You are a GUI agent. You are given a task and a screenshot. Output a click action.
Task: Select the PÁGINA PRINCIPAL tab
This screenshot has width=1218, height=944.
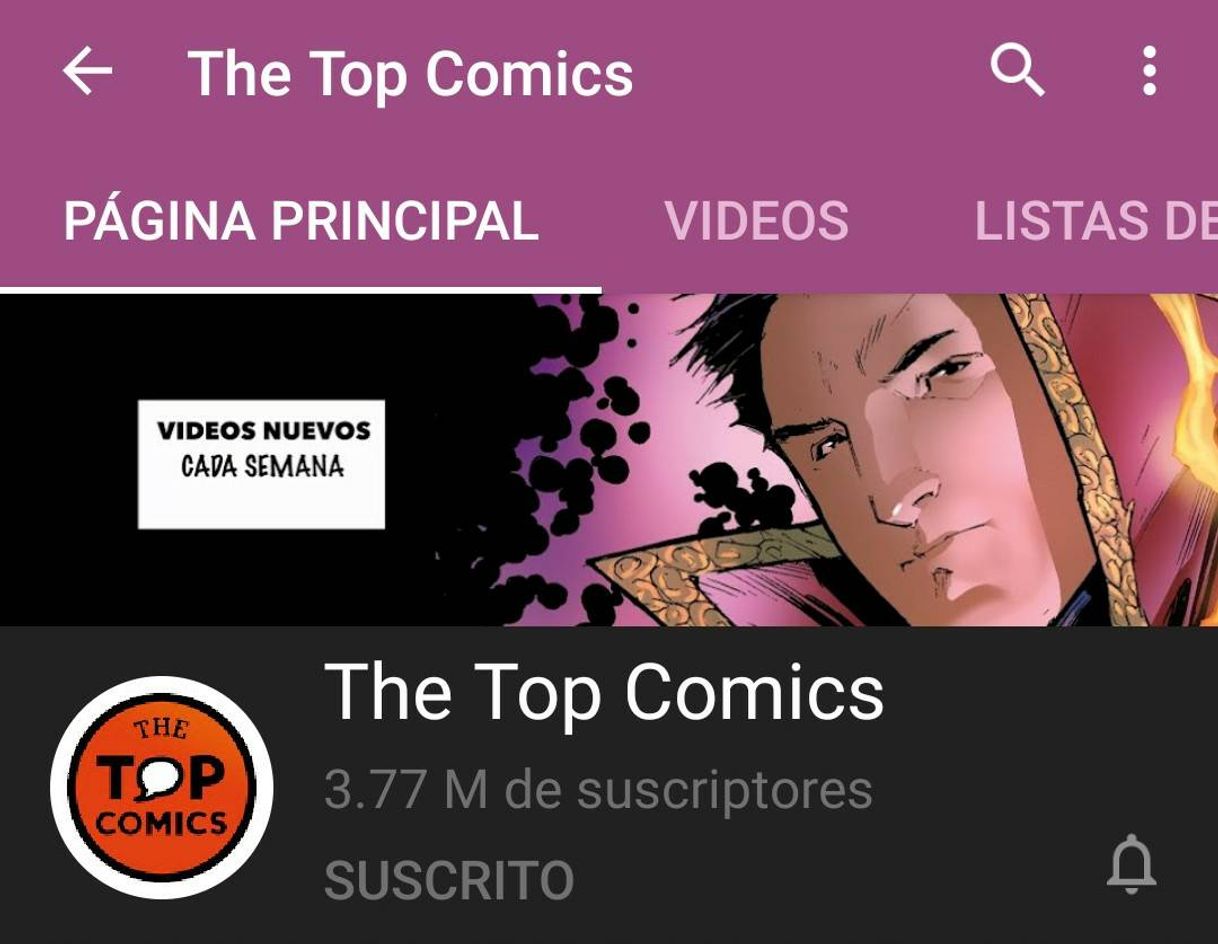[x=301, y=221]
